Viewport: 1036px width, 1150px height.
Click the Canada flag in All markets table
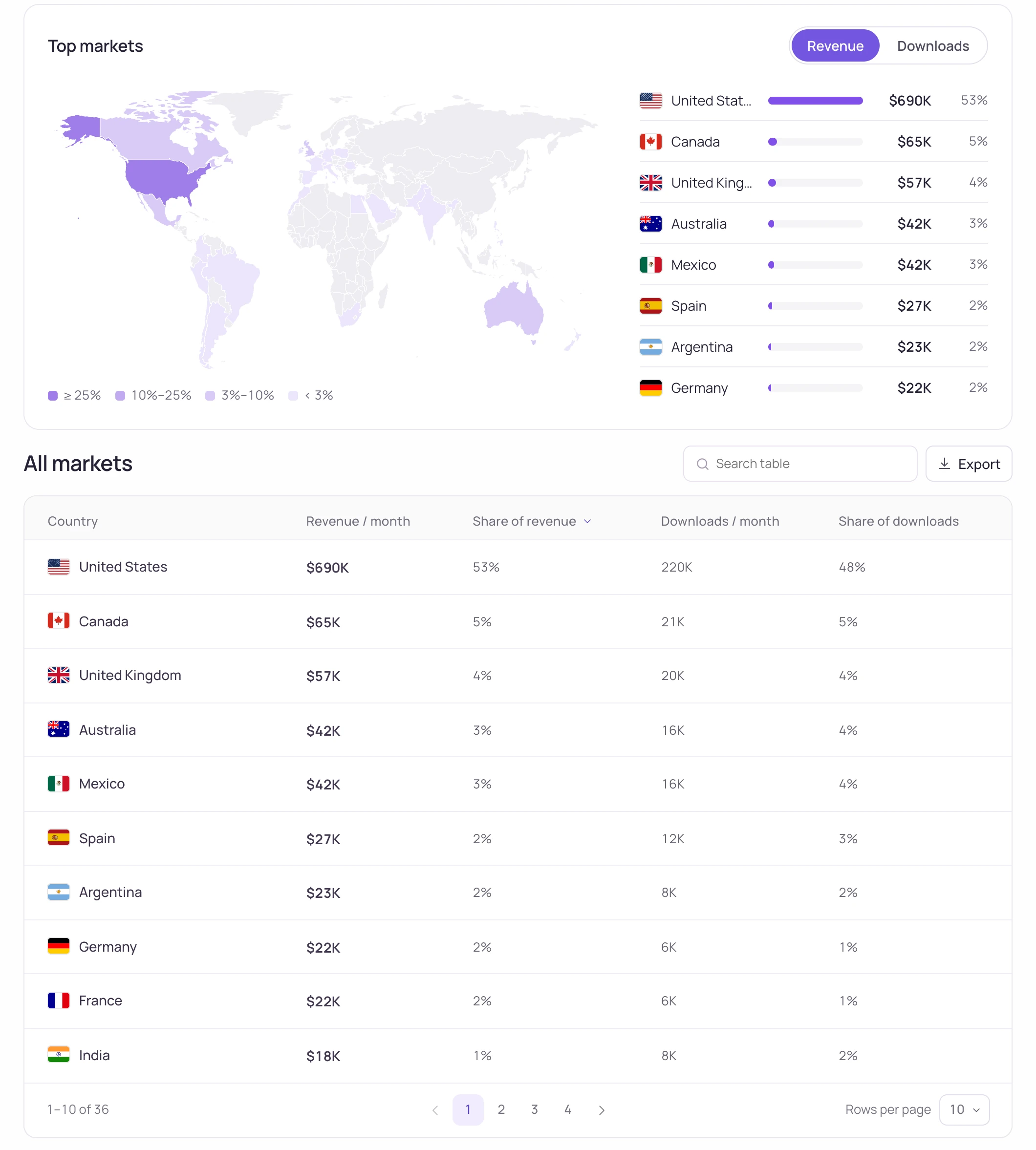click(x=59, y=621)
